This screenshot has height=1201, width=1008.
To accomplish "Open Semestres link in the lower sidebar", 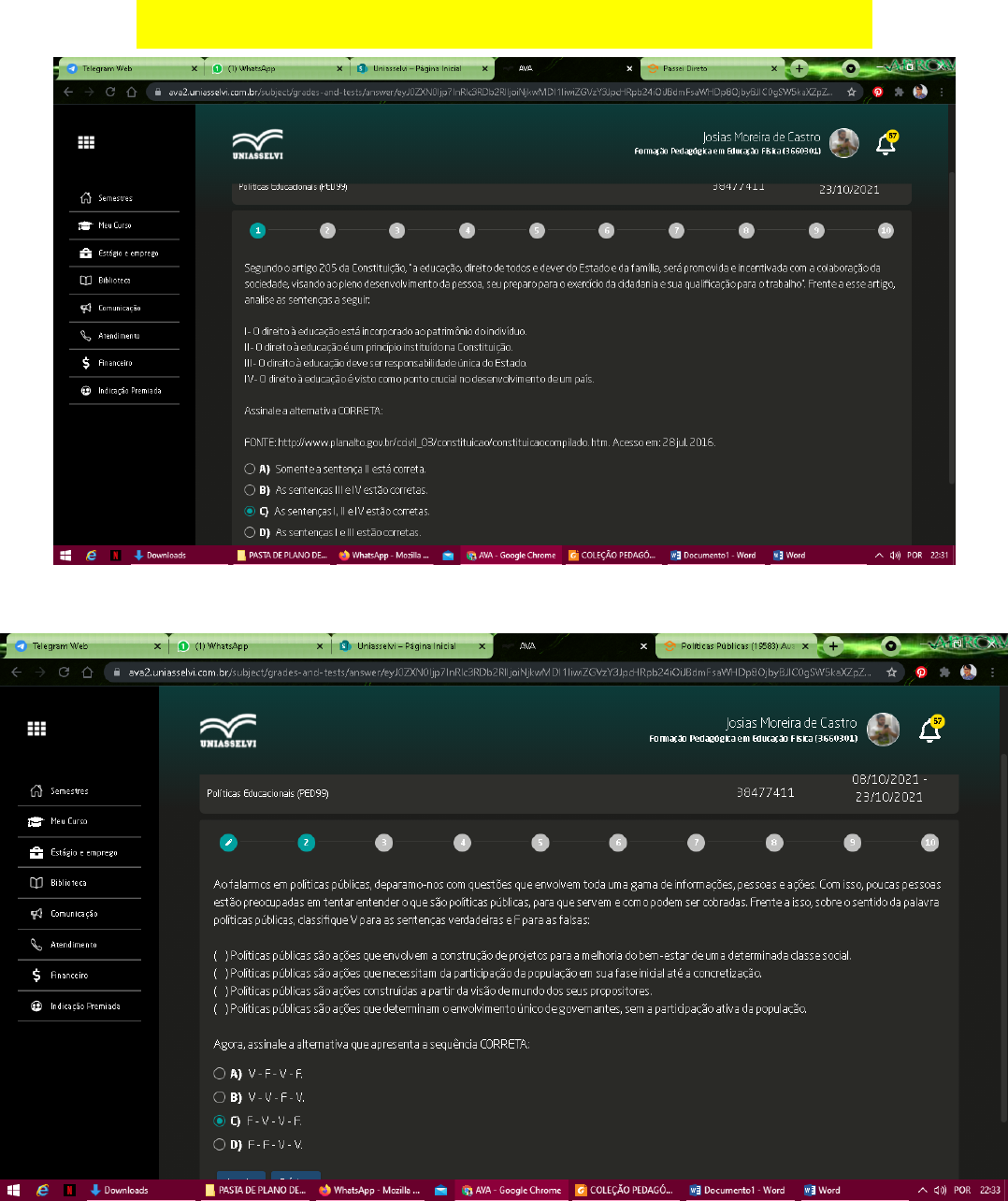I will 69,791.
